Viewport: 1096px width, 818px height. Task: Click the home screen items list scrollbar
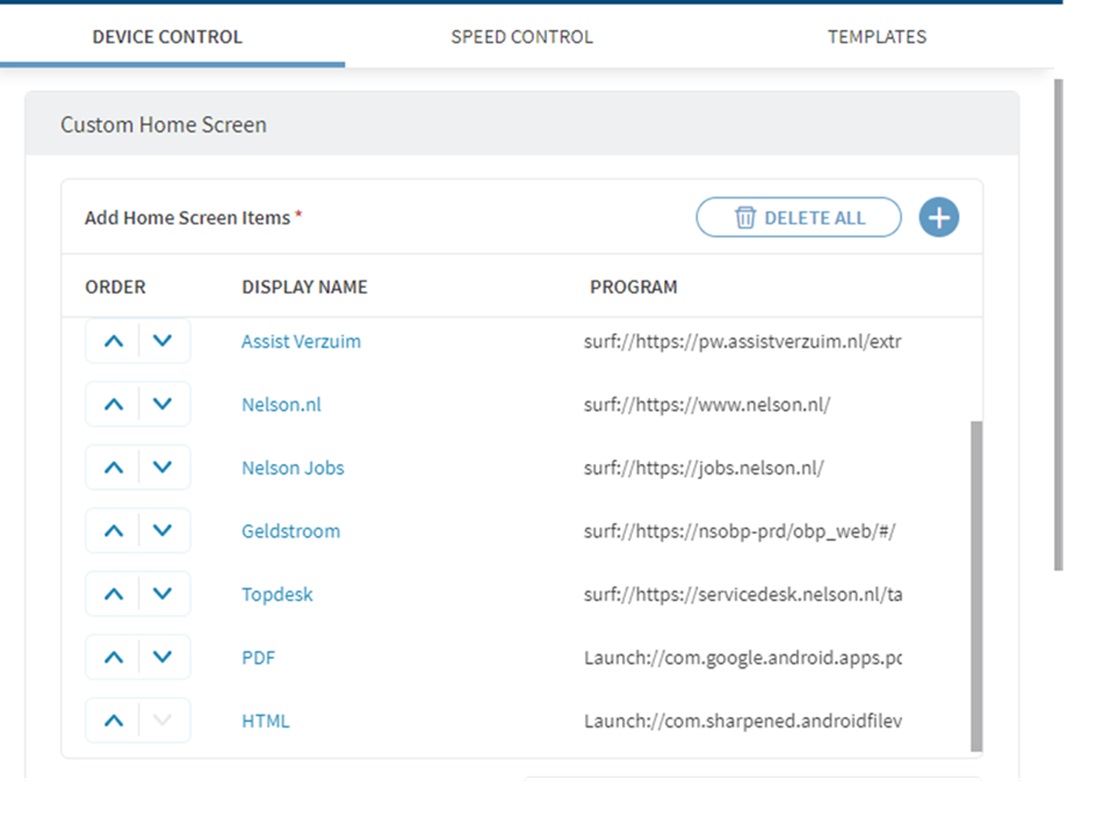(x=976, y=585)
